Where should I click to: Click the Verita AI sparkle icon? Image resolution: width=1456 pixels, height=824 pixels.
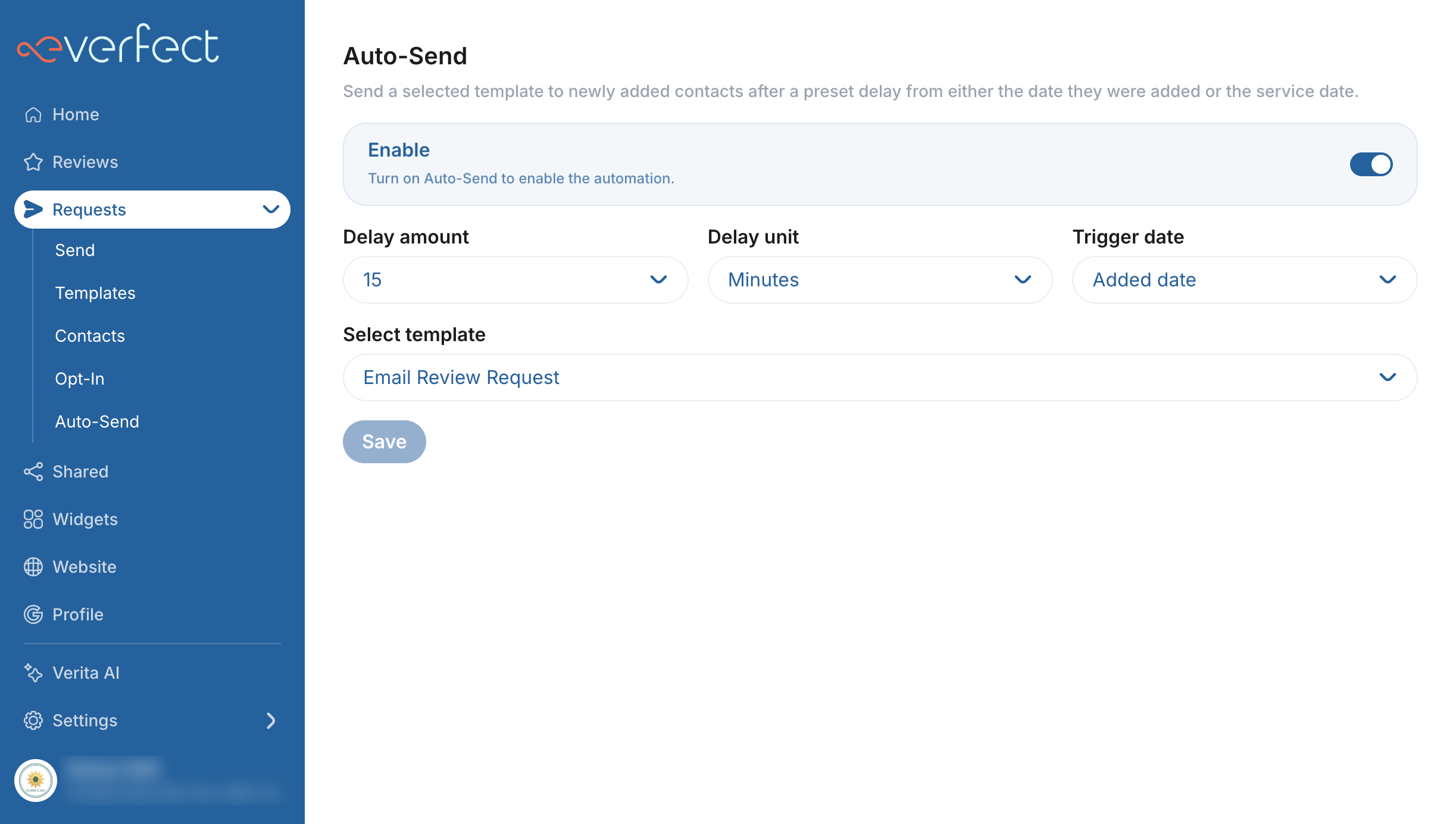click(x=33, y=673)
